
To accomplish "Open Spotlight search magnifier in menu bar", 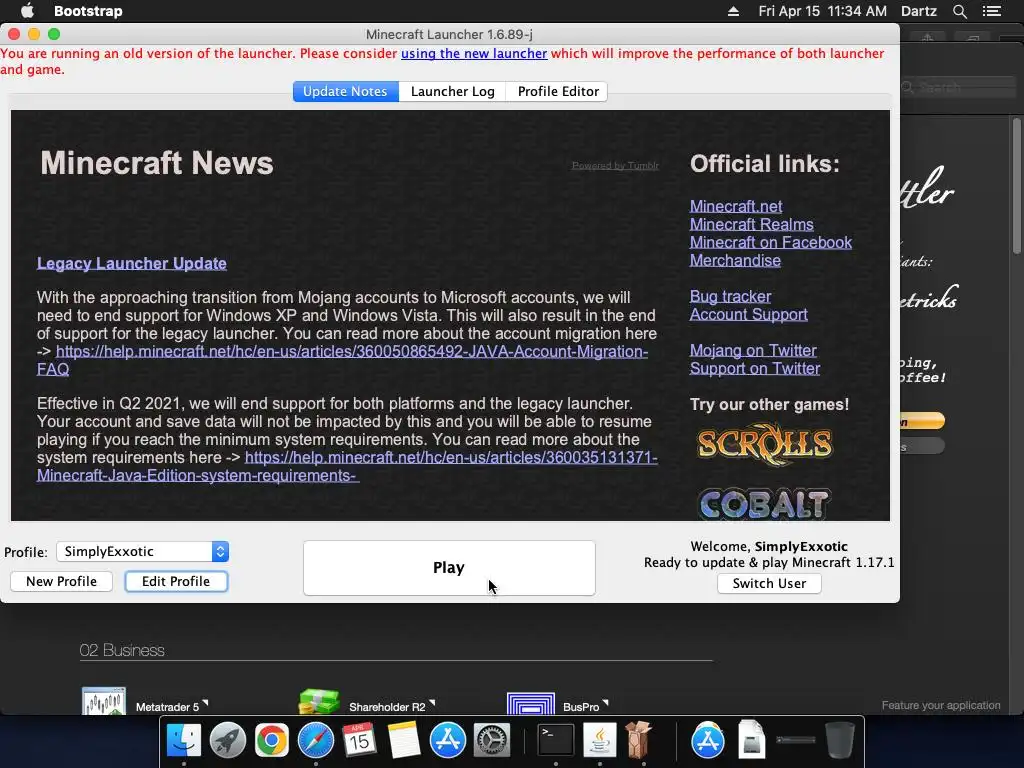I will [x=959, y=11].
